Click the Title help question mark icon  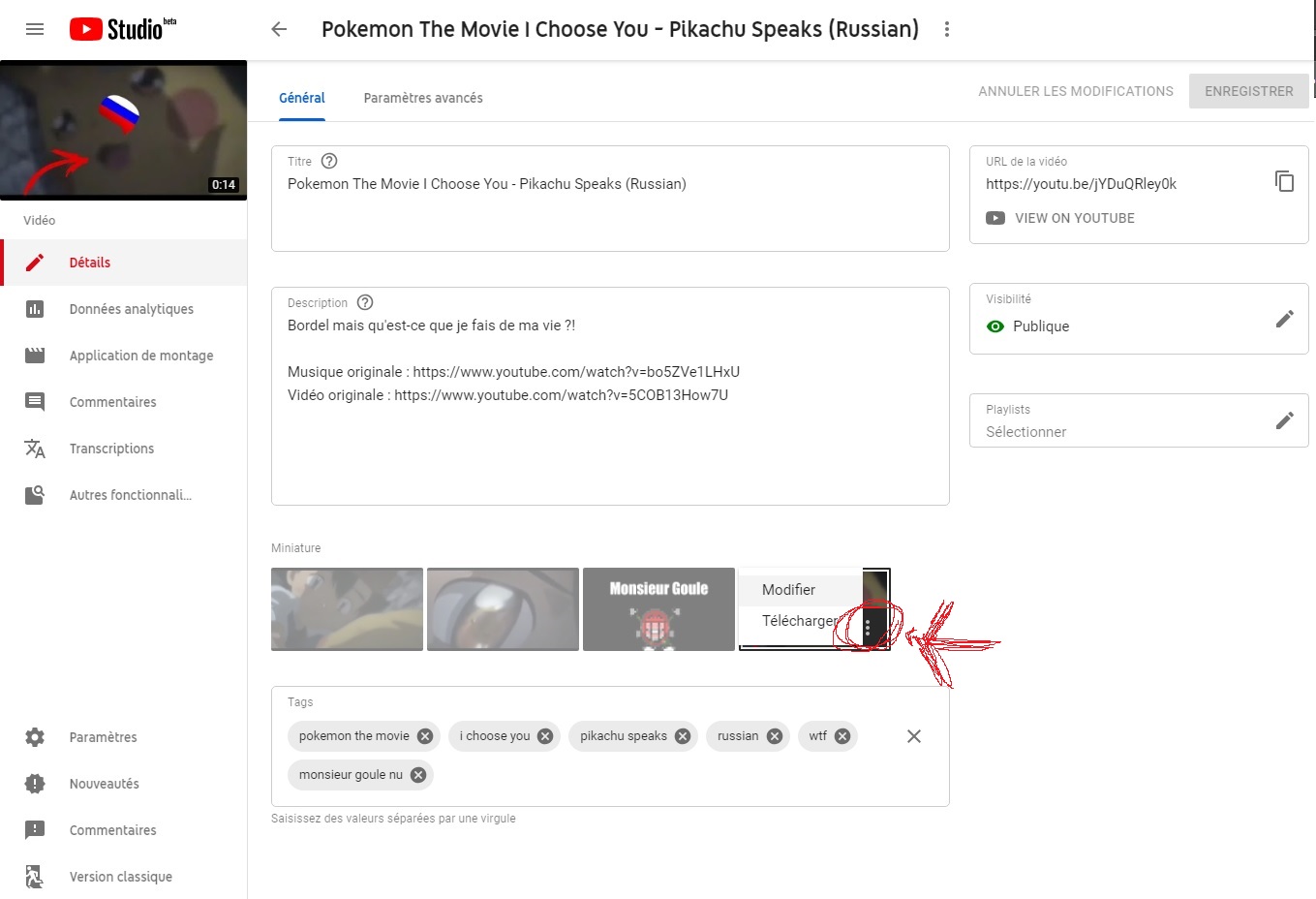(x=329, y=162)
